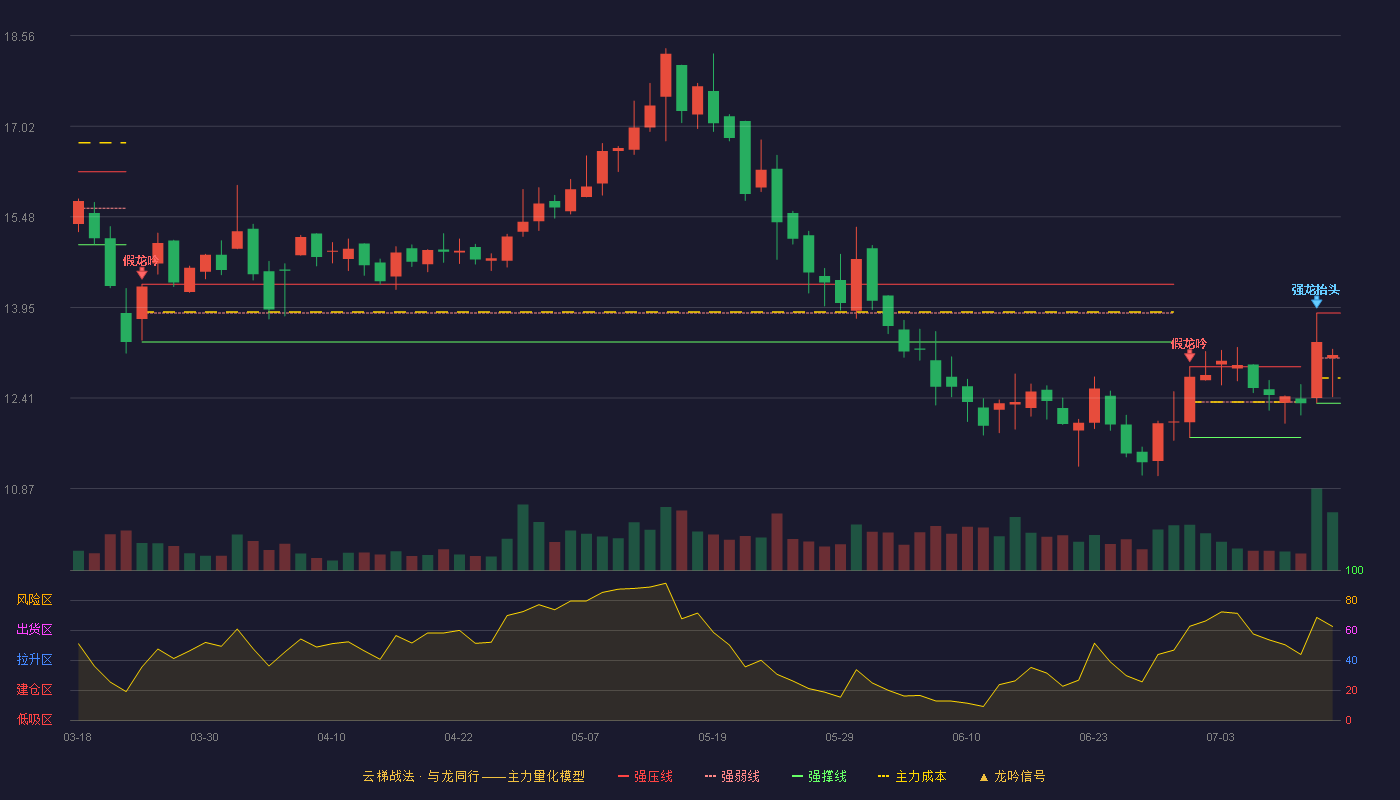Click the indicator scale value 100
Viewport: 1400px width, 800px height.
click(x=1354, y=571)
